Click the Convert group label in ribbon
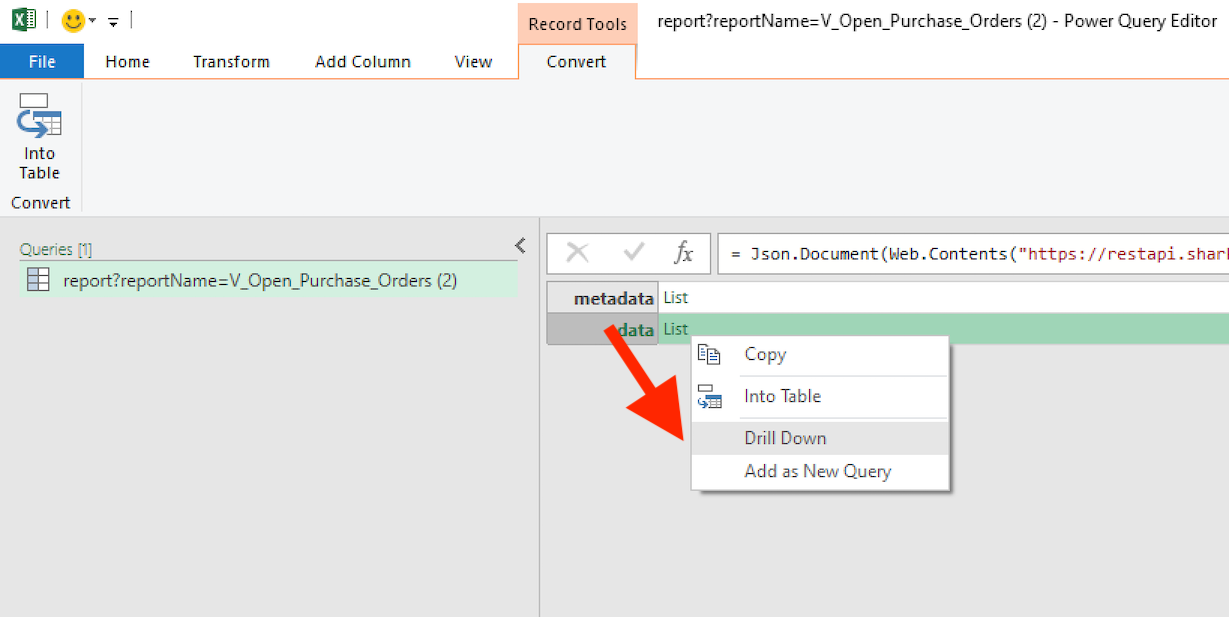This screenshot has width=1229, height=617. (41, 202)
